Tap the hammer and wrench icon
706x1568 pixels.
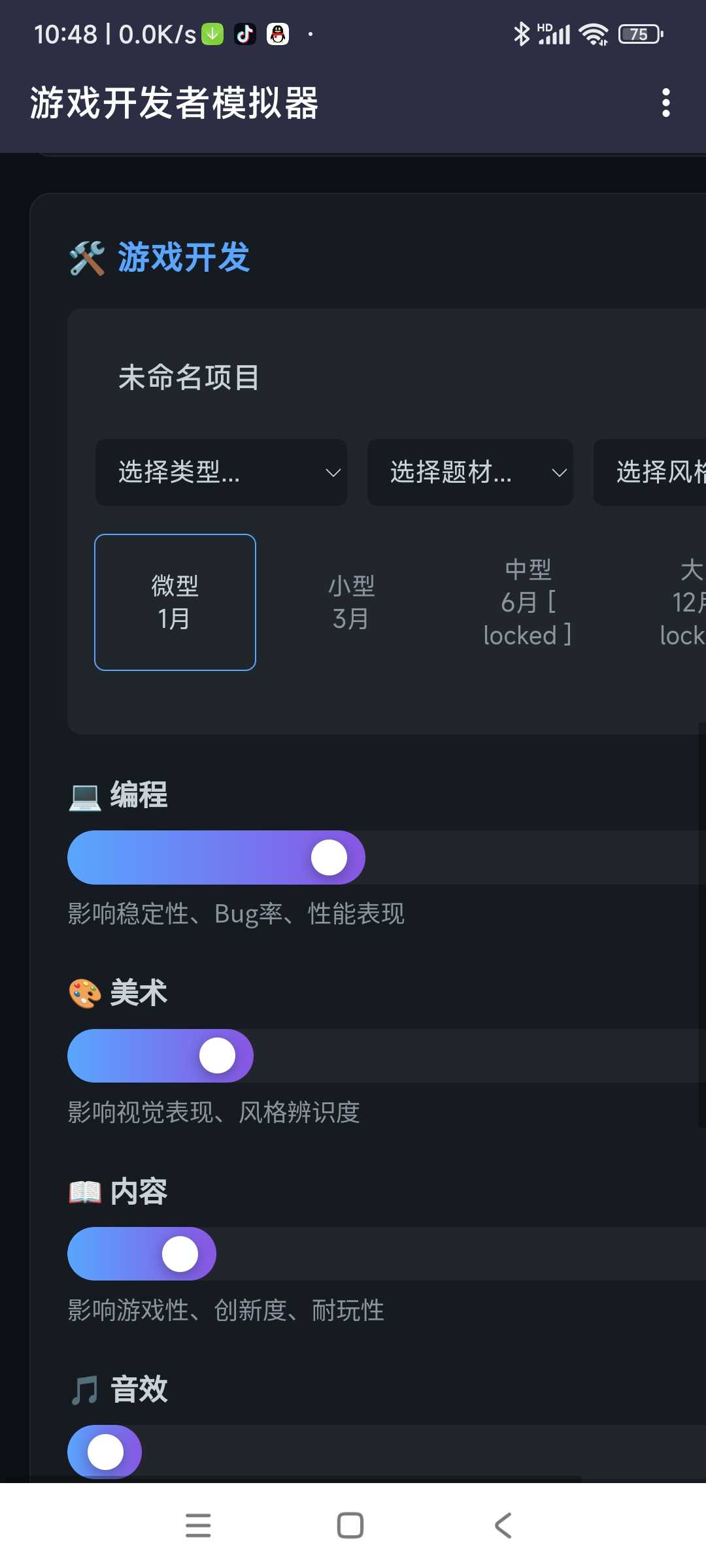tap(86, 257)
